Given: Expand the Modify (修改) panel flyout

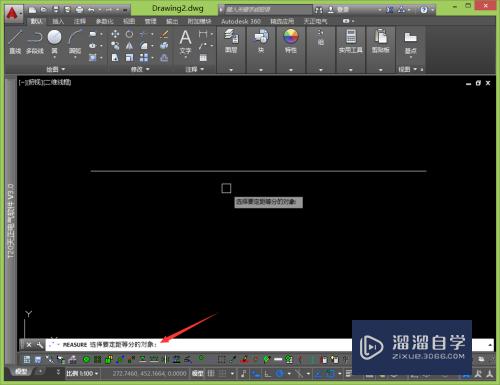Looking at the screenshot, I should tap(140, 69).
